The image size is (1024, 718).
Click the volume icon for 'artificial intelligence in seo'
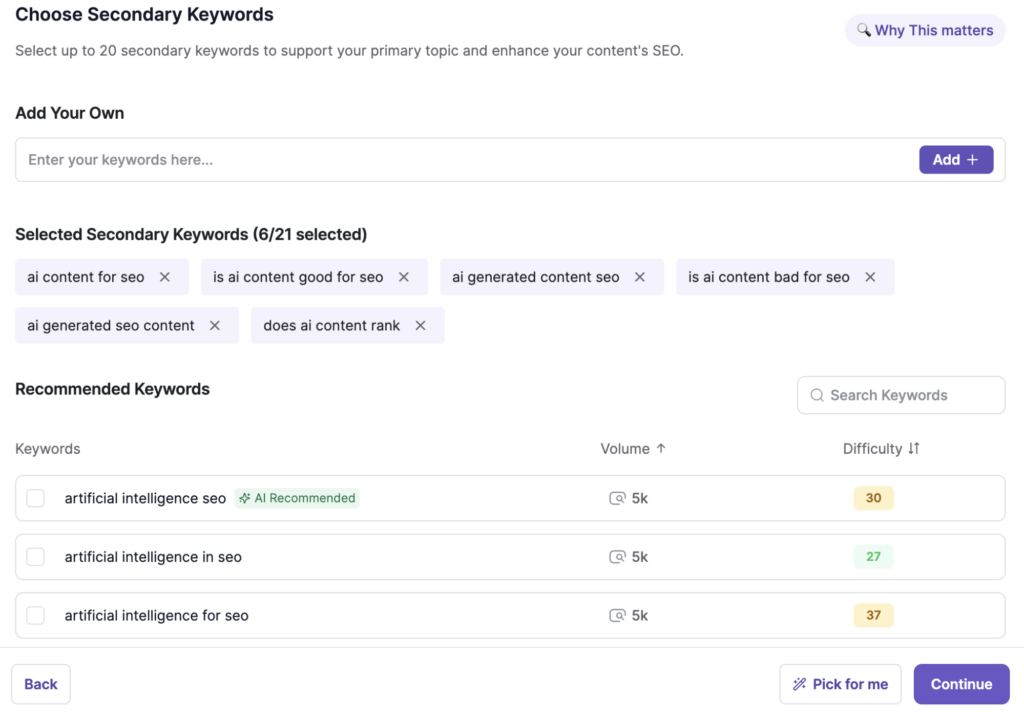617,557
